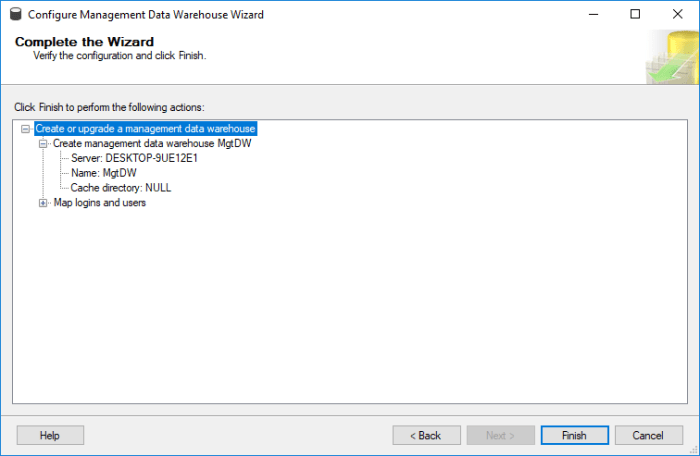Collapse the Create management data warehouse MgtDW node
700x456 pixels.
pos(44,144)
